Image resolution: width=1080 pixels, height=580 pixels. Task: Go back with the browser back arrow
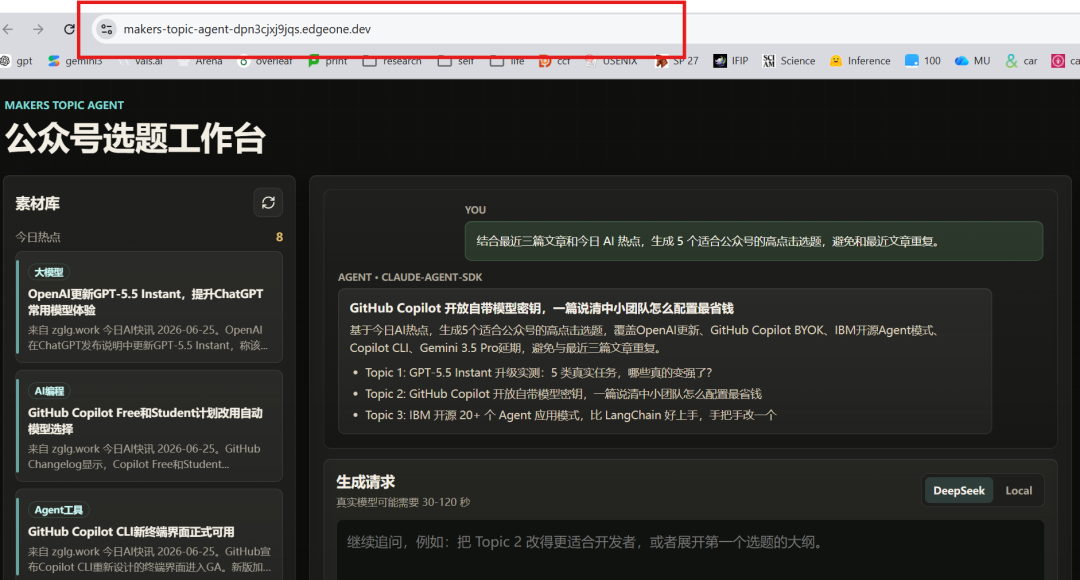8,29
